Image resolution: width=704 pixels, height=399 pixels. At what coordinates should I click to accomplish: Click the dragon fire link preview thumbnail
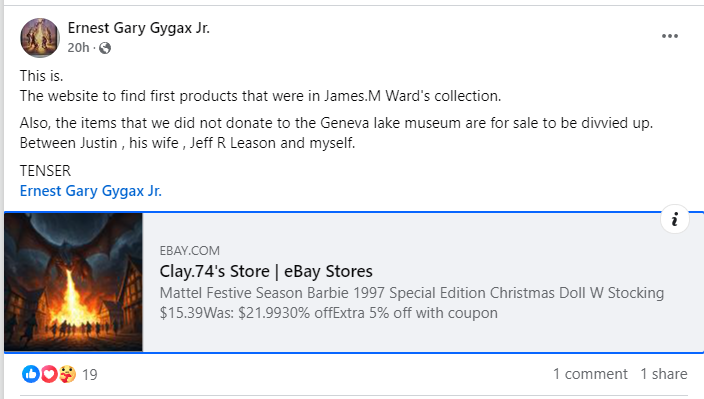coord(73,282)
